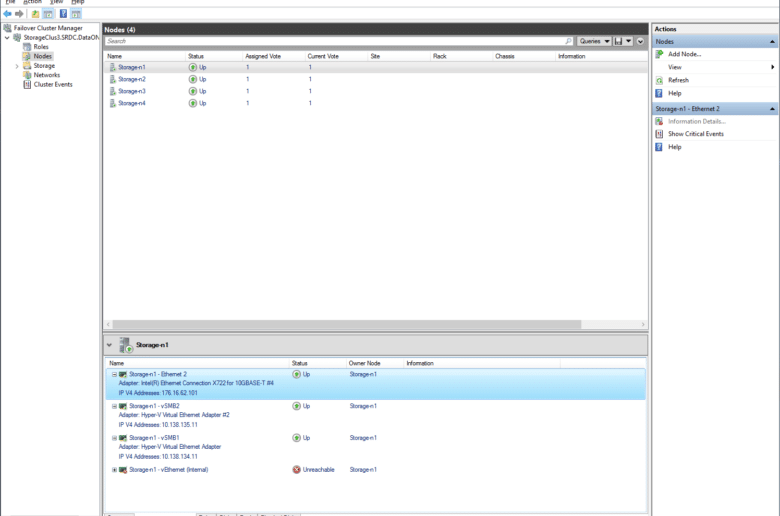This screenshot has height=516, width=780.
Task: Click Show Critical Events action
Action: point(696,134)
